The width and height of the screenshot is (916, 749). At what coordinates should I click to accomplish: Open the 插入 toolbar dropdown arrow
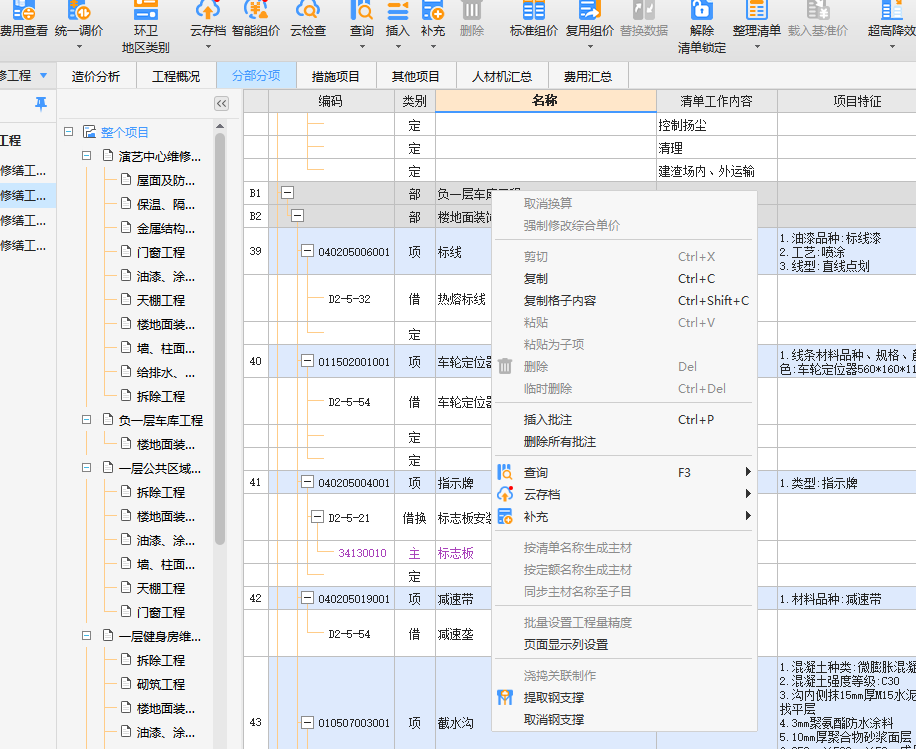[x=398, y=47]
